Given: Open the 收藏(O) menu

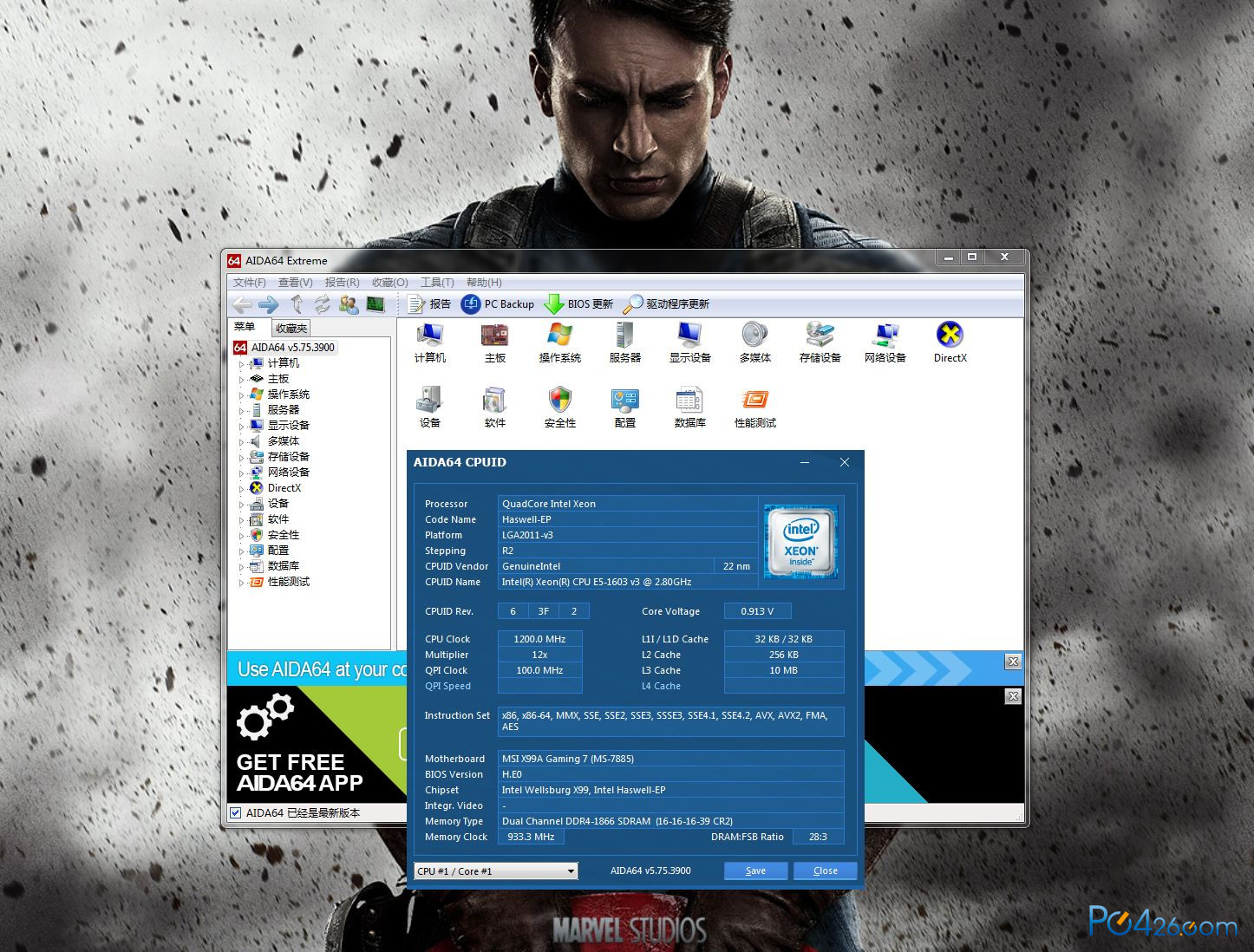Looking at the screenshot, I should point(389,282).
